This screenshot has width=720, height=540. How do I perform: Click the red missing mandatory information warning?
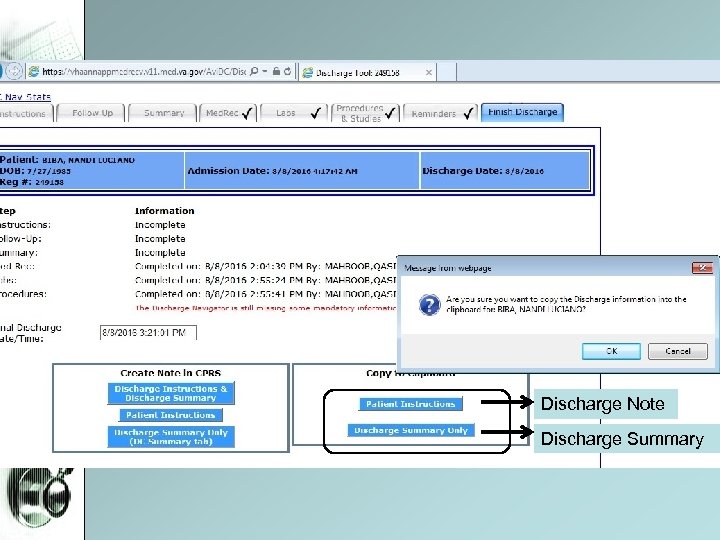point(266,308)
